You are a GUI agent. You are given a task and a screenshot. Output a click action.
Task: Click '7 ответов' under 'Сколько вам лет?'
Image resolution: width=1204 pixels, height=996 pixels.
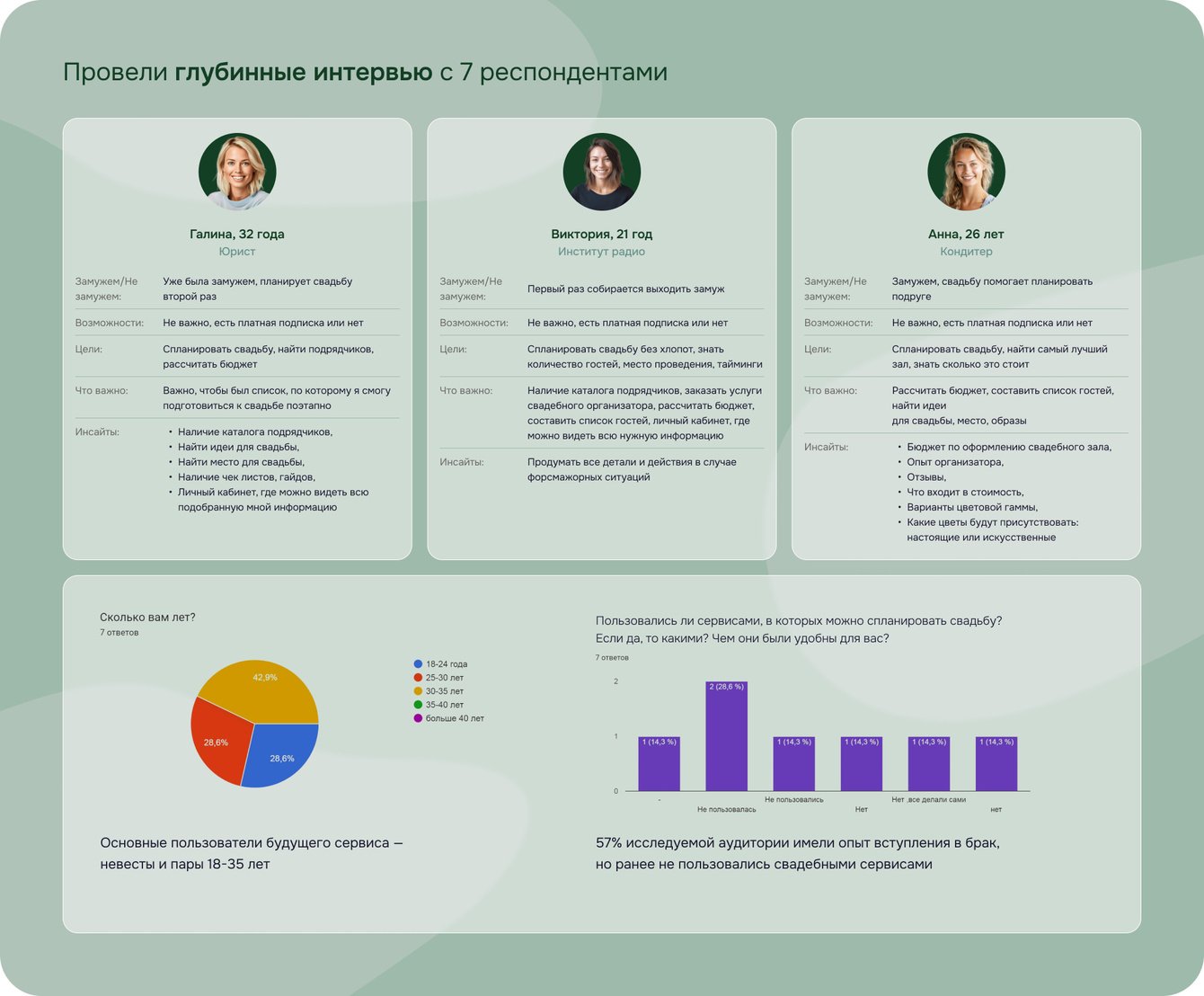120,633
